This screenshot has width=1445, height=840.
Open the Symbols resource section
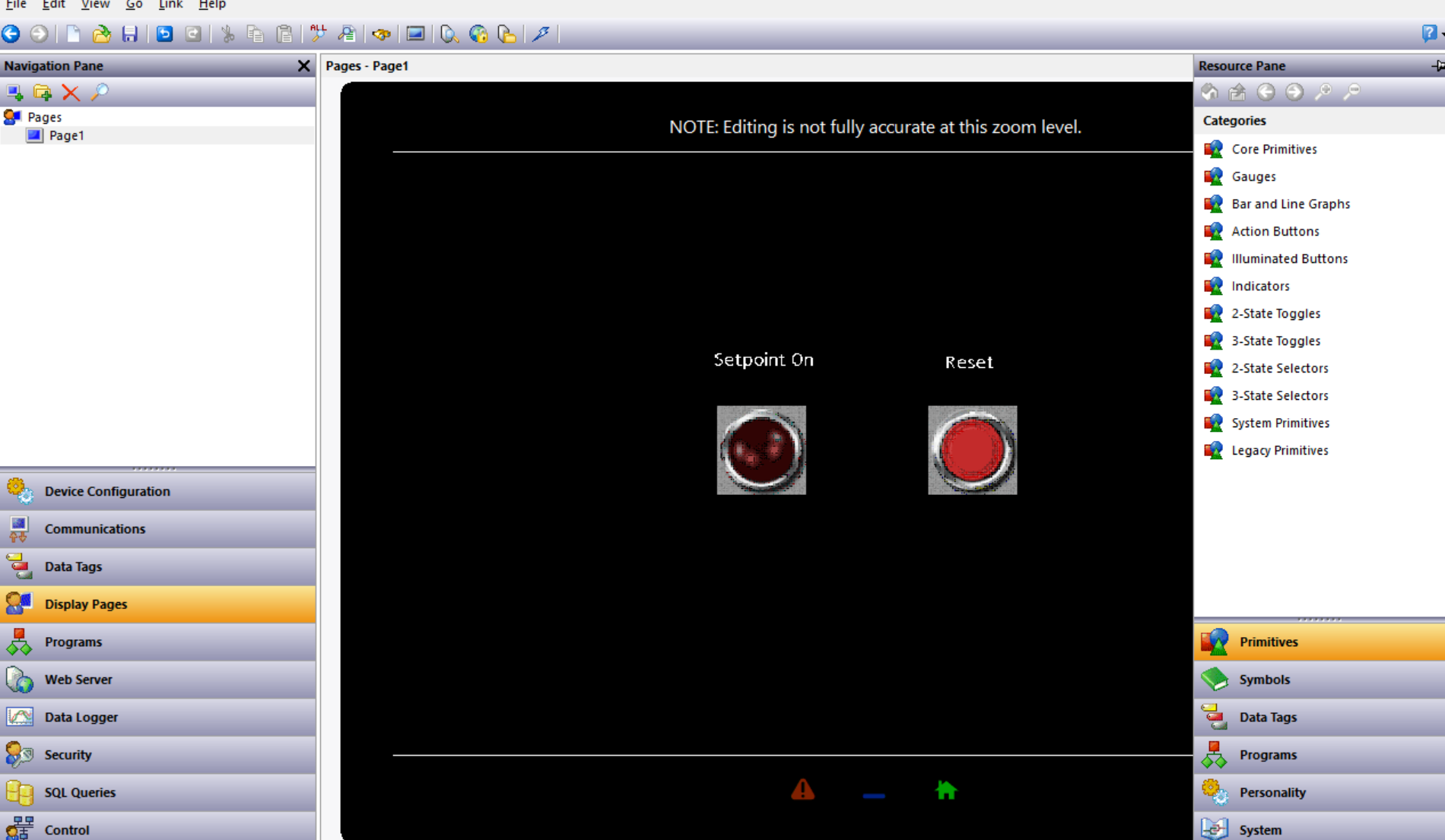pyautogui.click(x=1264, y=680)
